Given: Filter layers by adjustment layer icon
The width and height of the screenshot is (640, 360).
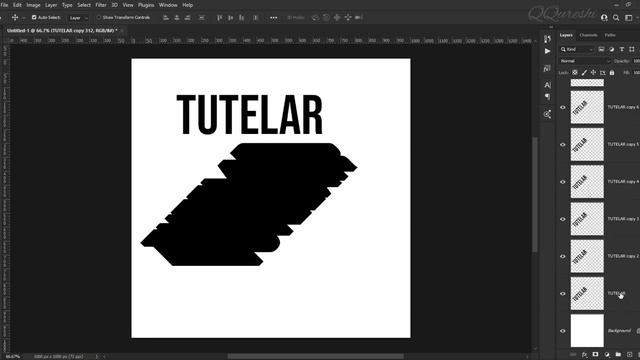Looking at the screenshot, I should pos(611,49).
